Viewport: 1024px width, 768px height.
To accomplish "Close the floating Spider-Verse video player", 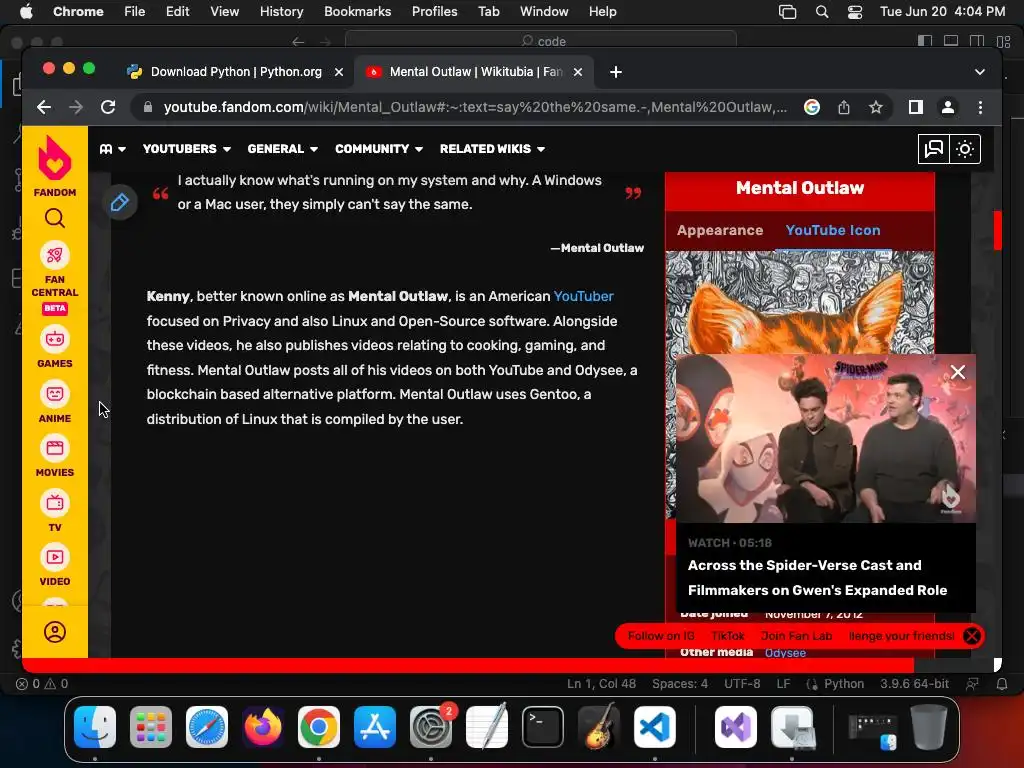I will (x=958, y=372).
